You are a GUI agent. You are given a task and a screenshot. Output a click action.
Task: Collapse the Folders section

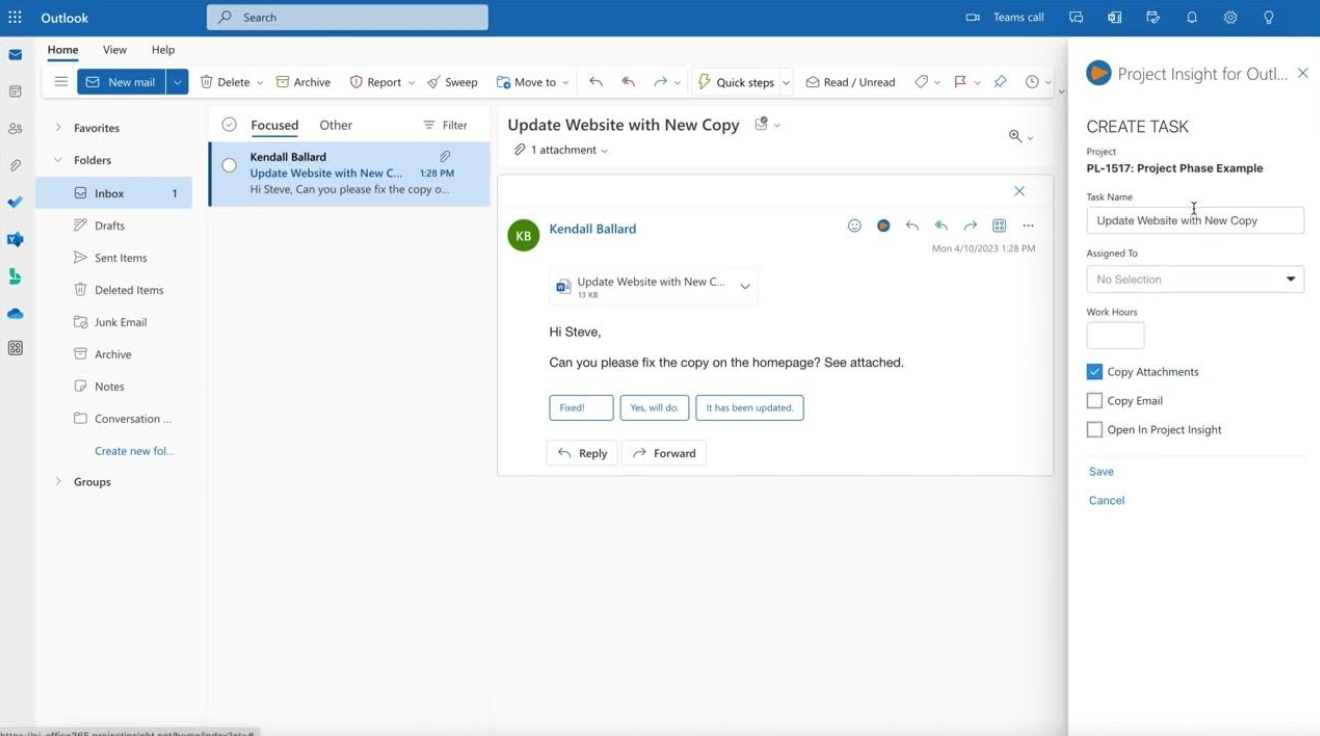pos(58,159)
